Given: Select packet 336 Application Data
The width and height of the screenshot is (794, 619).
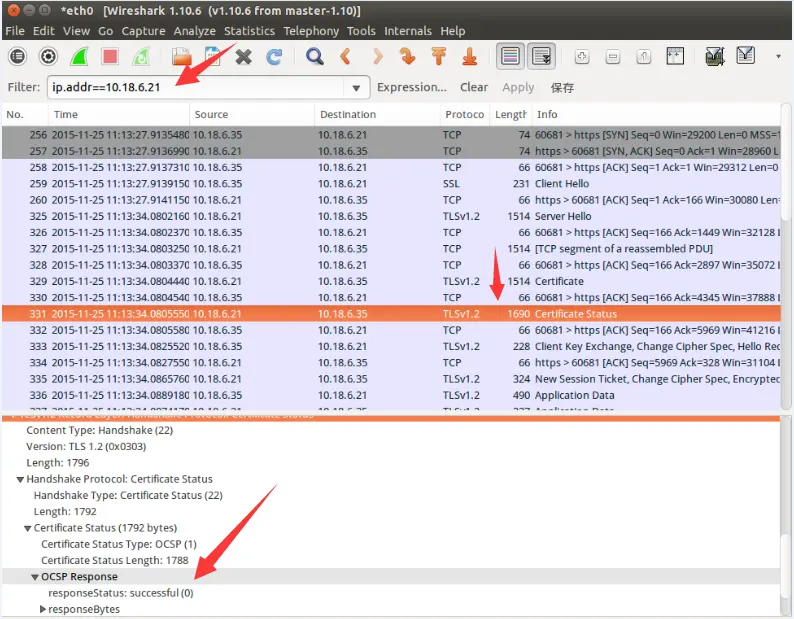Looking at the screenshot, I should (391, 395).
